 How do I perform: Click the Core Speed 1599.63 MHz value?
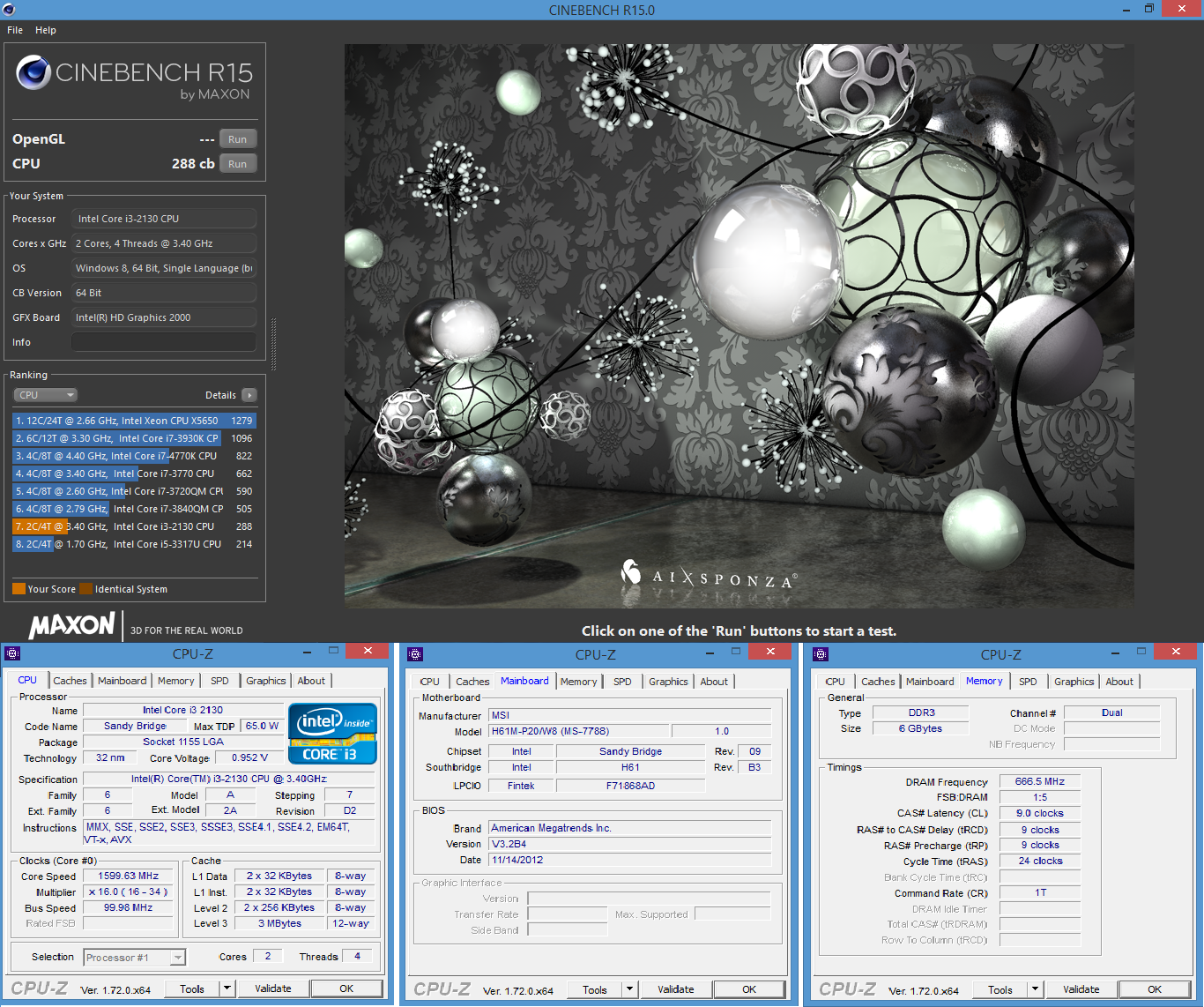coord(129,876)
